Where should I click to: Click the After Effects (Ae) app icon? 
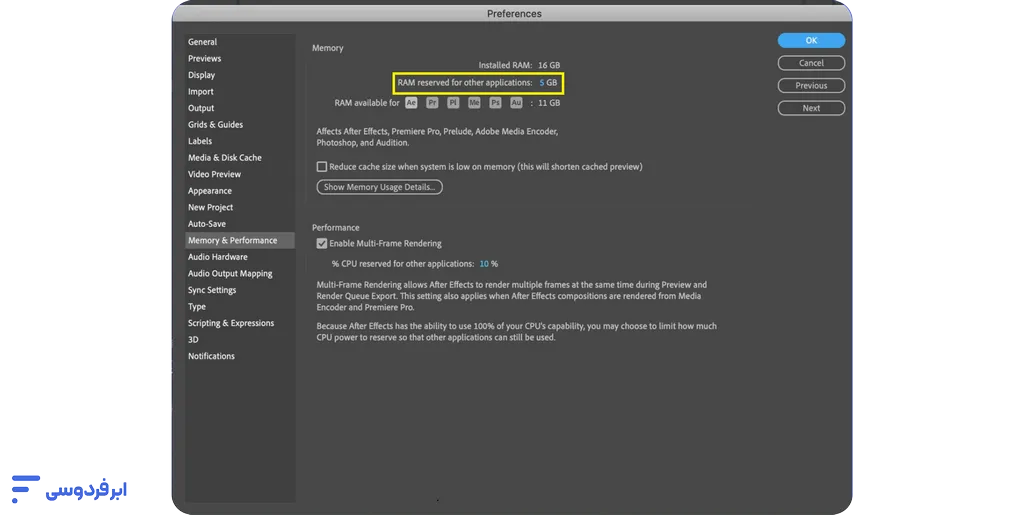411,103
